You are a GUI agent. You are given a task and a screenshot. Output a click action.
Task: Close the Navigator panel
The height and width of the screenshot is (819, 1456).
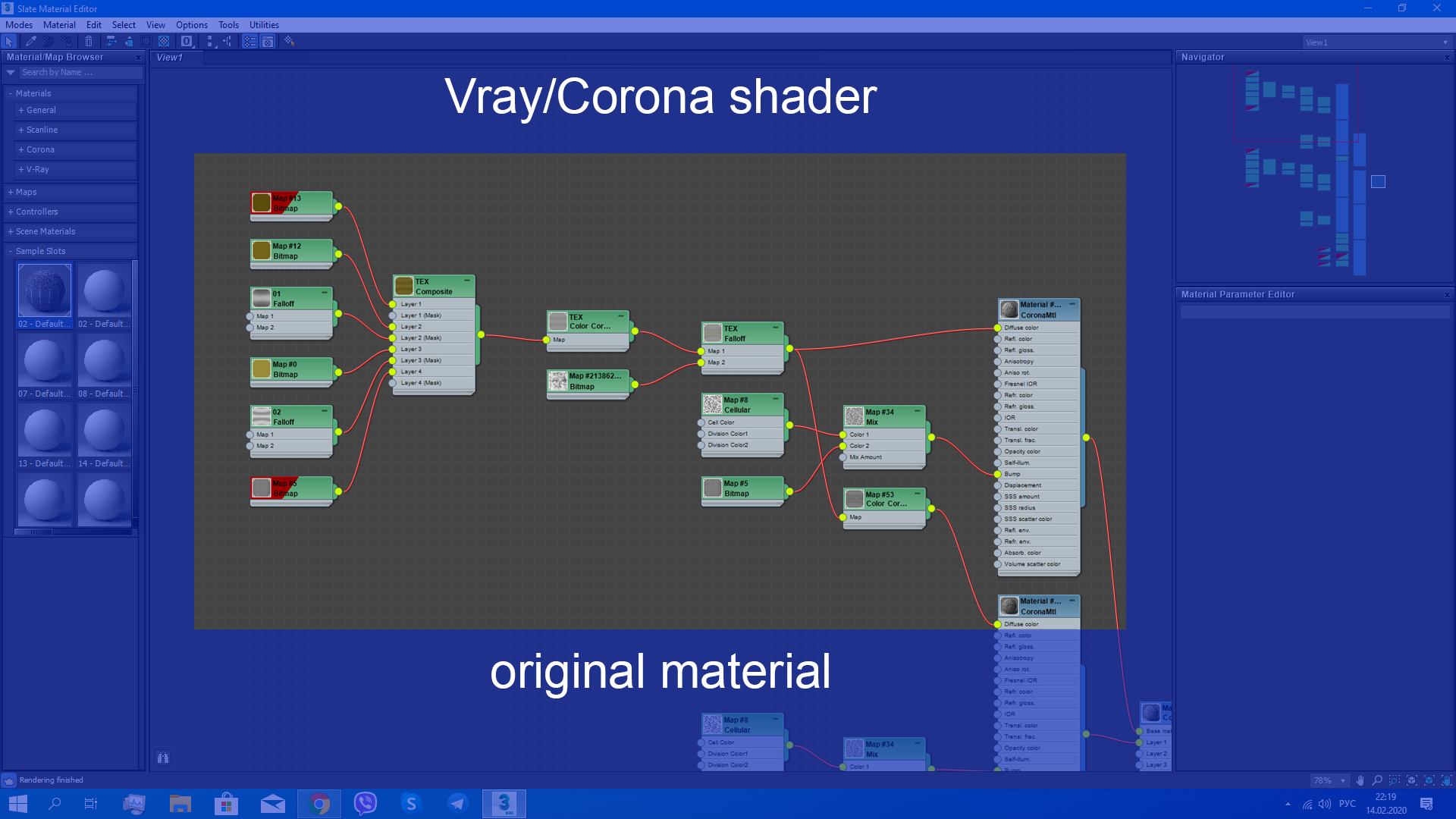[1447, 58]
